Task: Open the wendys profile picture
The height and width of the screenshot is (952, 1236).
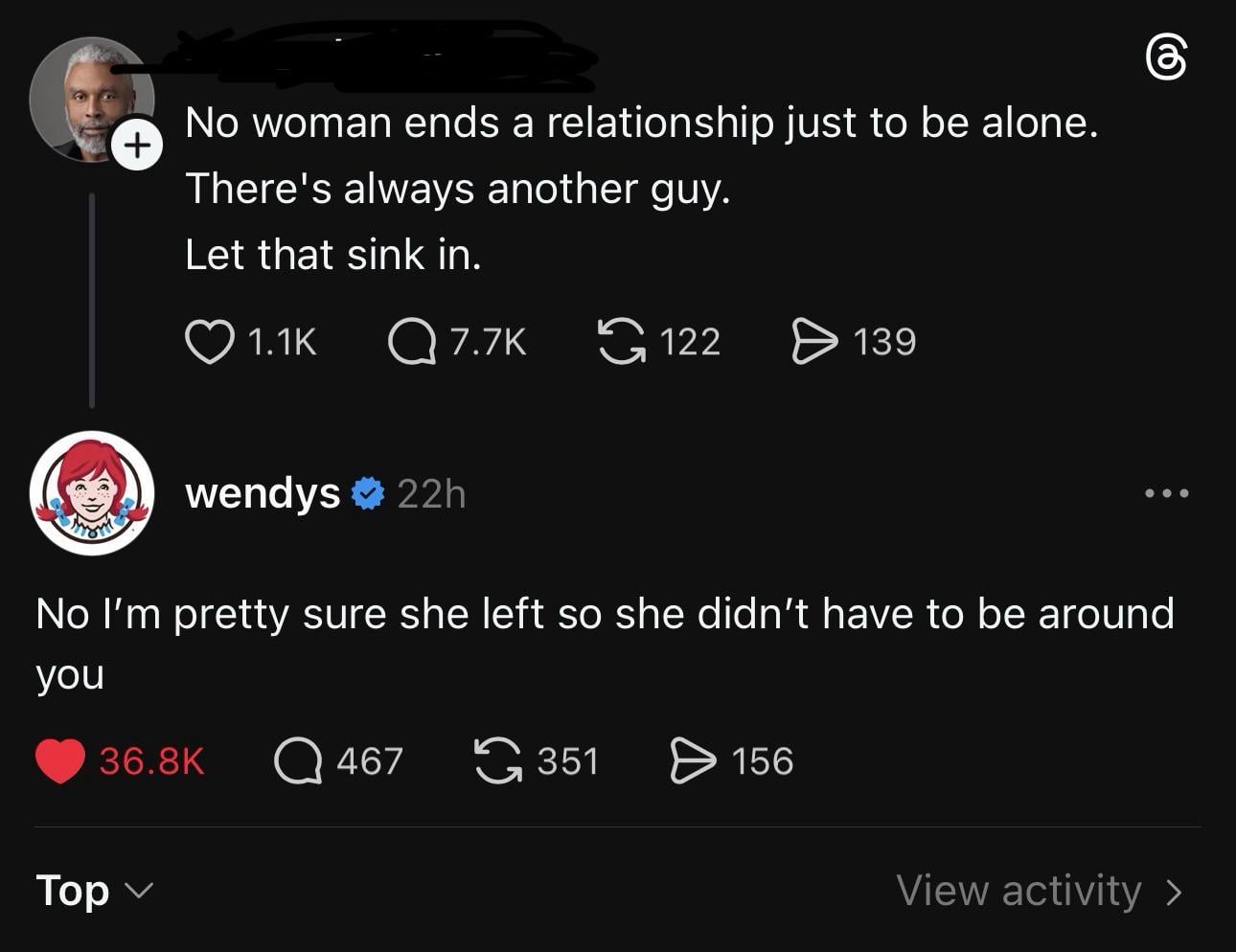Action: 92,493
